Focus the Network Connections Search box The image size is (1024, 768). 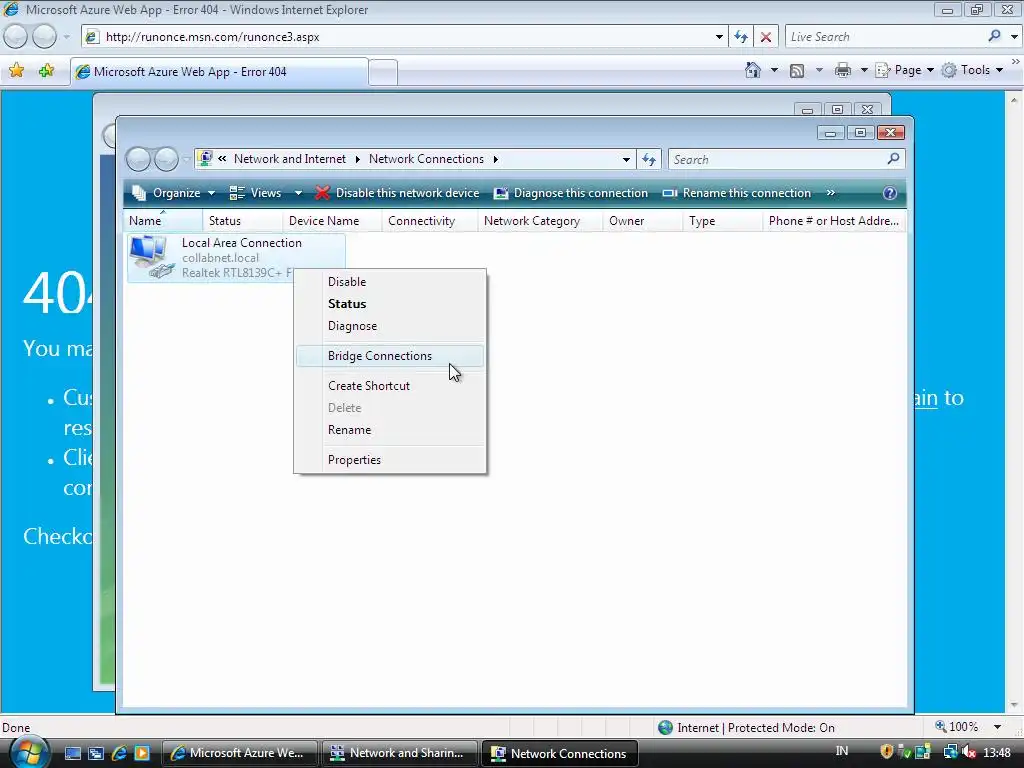[777, 159]
